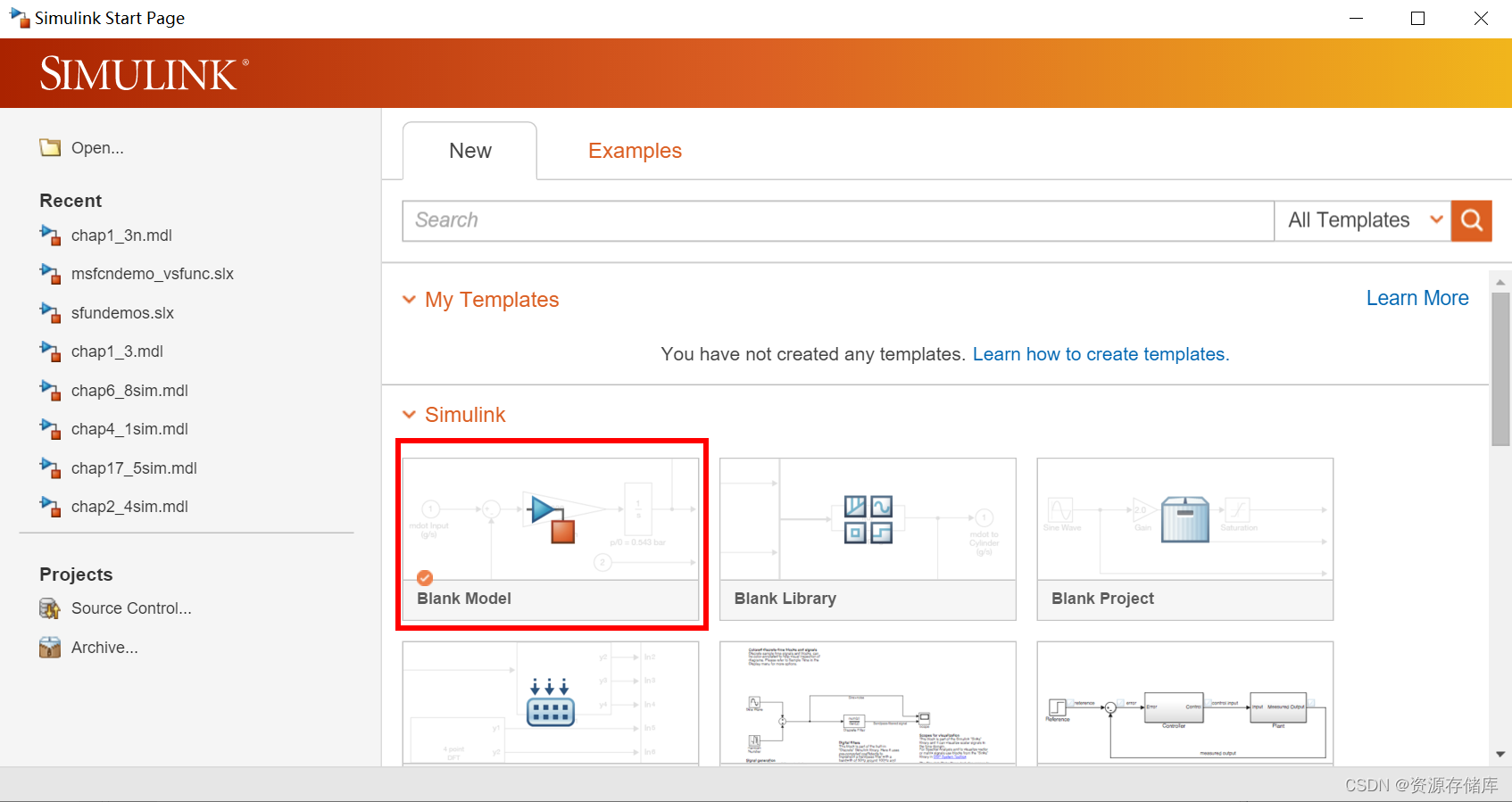Click the orange search magnifier button
The width and height of the screenshot is (1512, 802).
[x=1472, y=220]
